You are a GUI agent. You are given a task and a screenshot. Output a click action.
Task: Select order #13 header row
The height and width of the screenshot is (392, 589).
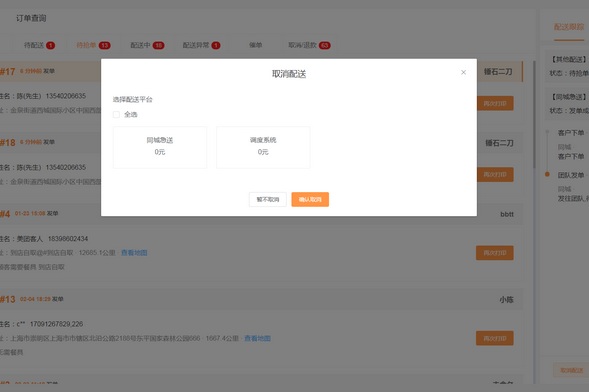point(261,299)
